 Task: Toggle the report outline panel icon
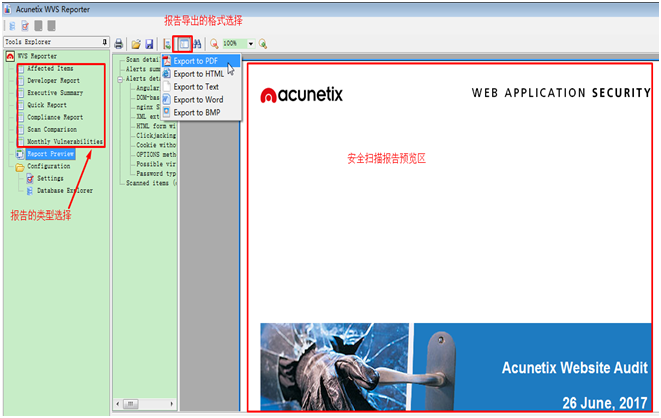point(183,44)
